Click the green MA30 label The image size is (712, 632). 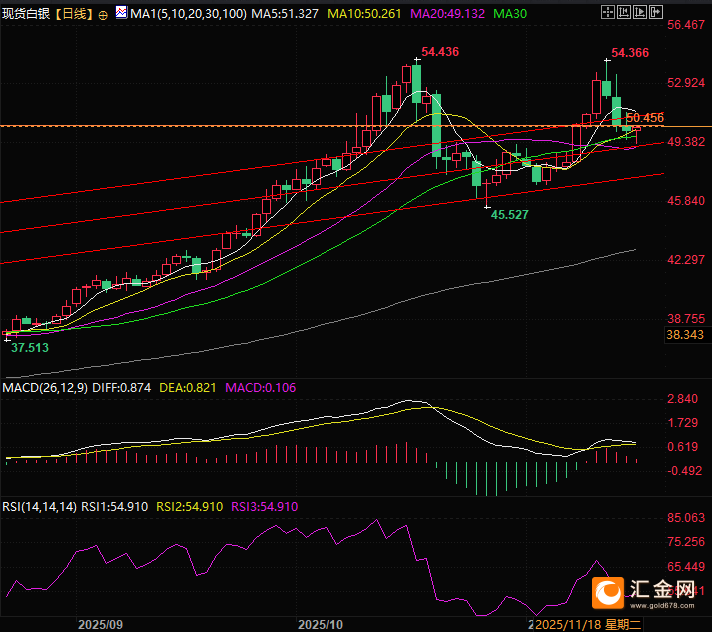(x=510, y=14)
